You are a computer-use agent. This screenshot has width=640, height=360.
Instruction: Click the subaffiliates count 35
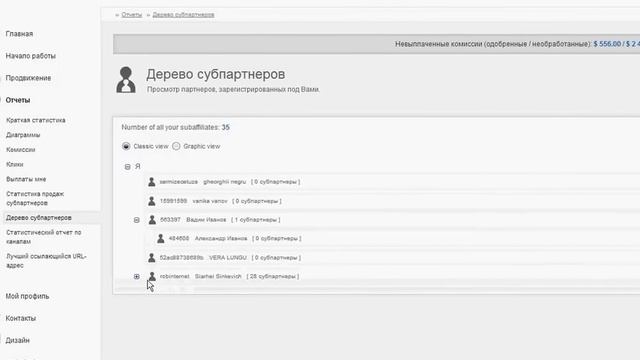225,127
